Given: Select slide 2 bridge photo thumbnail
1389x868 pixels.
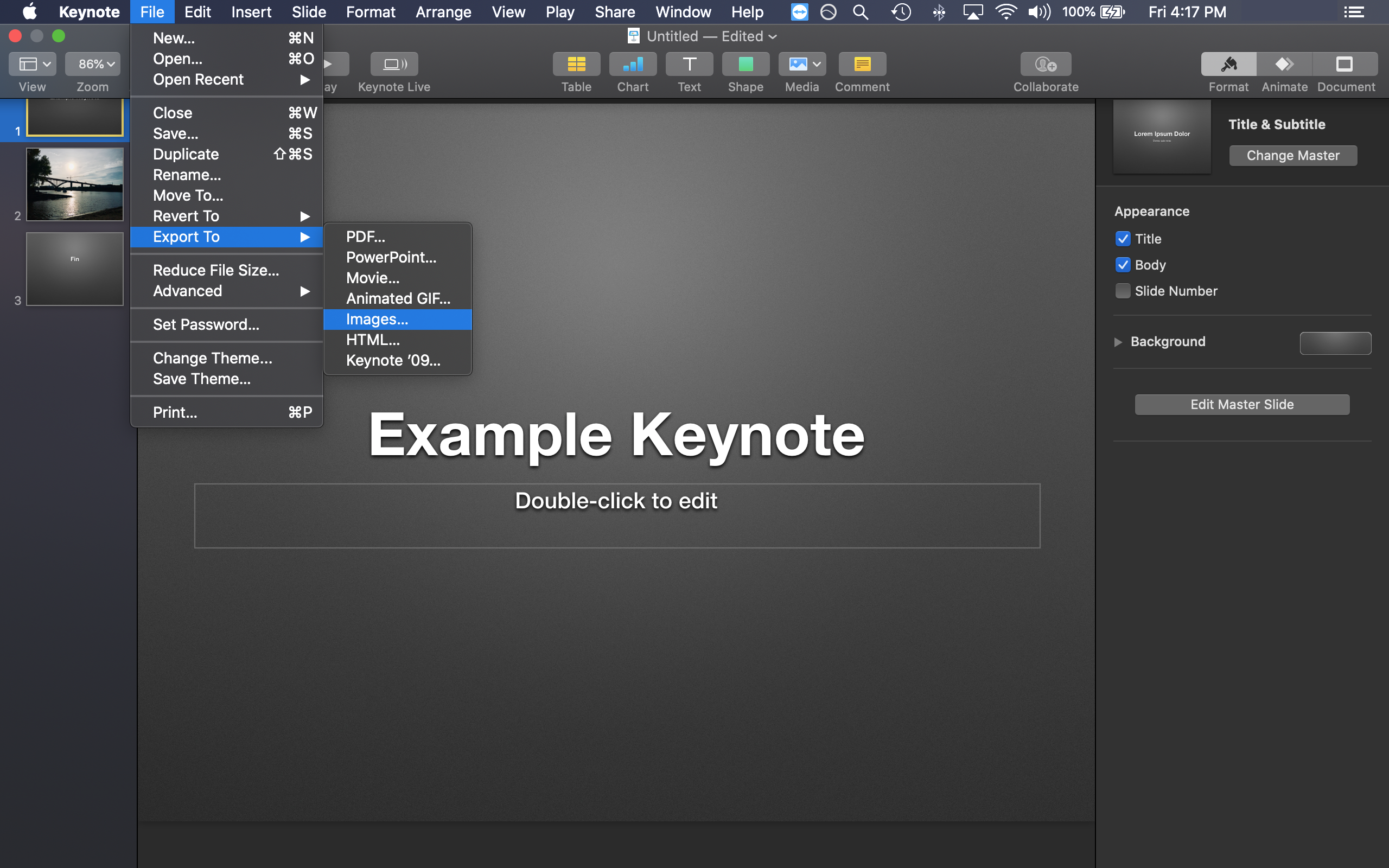Looking at the screenshot, I should 75,184.
